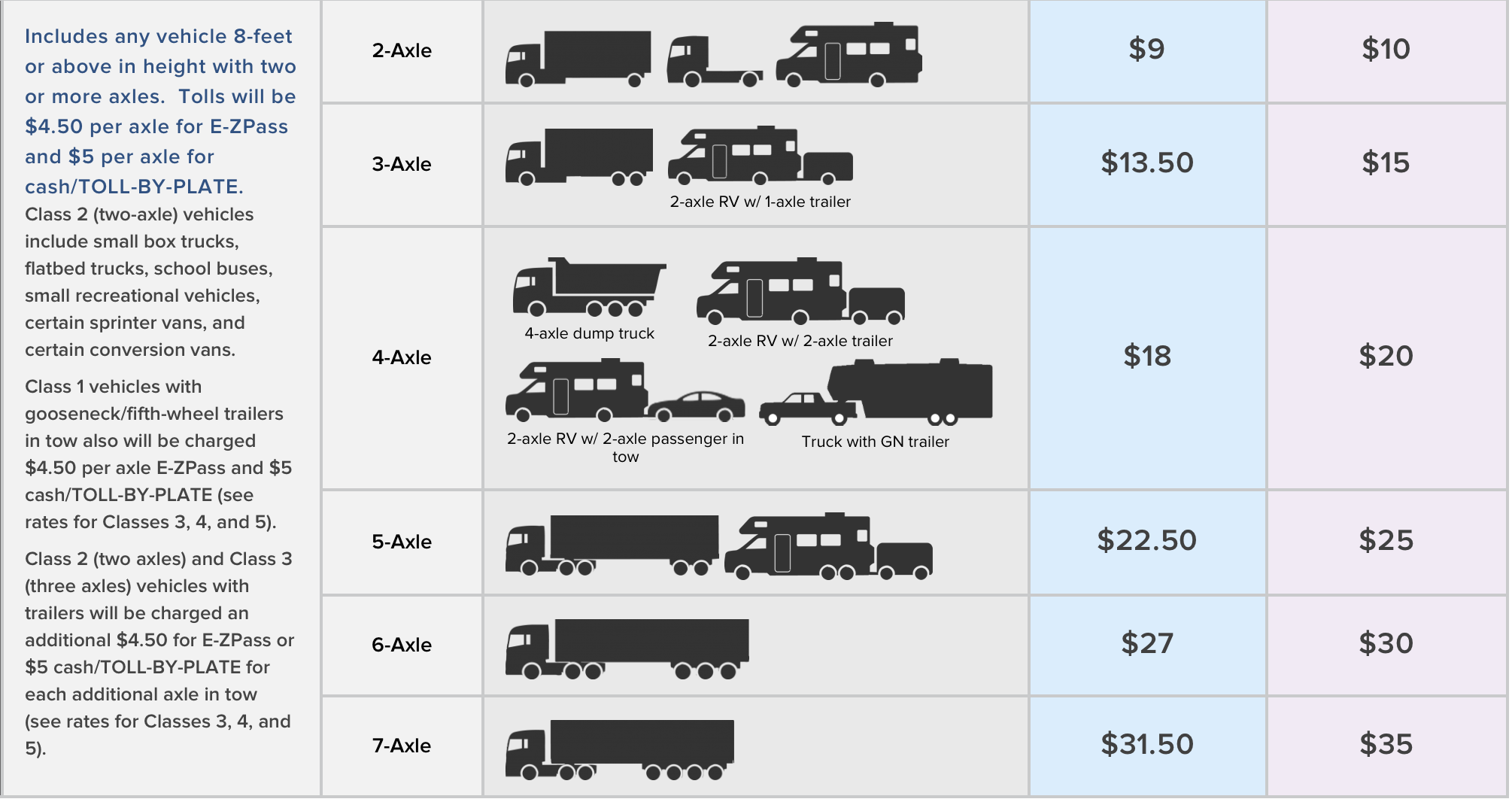1512x802 pixels.
Task: Select the 5-axle tractor-trailer icon
Action: pos(612,545)
